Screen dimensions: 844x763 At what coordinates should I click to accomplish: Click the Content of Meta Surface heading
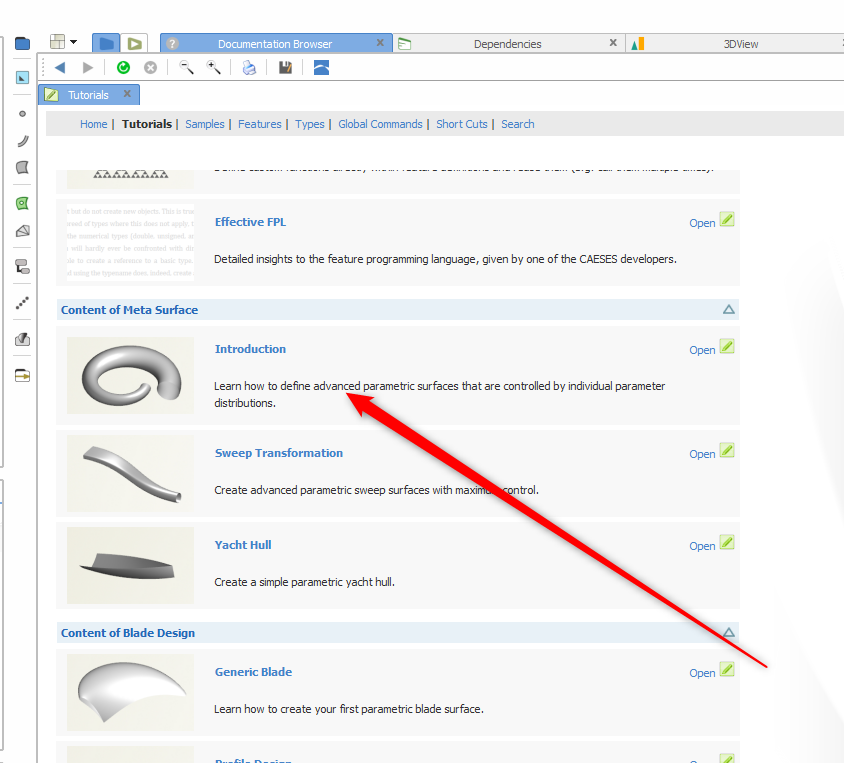tap(129, 310)
